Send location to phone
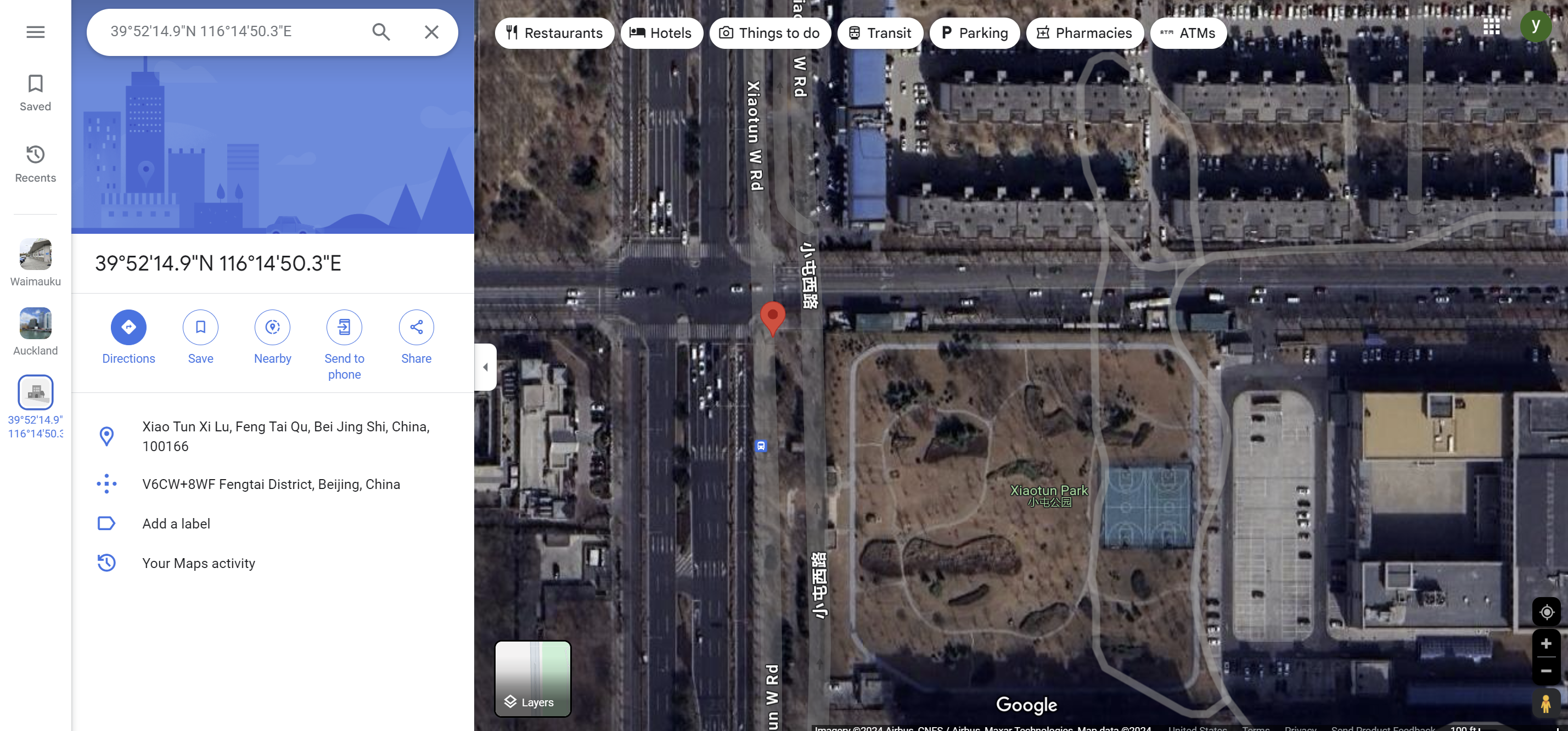 pos(344,345)
